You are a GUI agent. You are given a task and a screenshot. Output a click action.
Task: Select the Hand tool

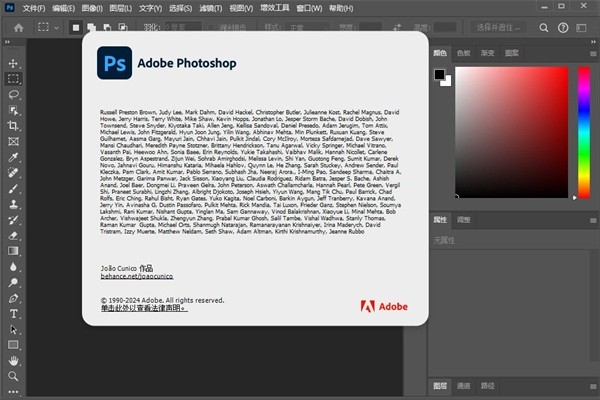[13, 361]
